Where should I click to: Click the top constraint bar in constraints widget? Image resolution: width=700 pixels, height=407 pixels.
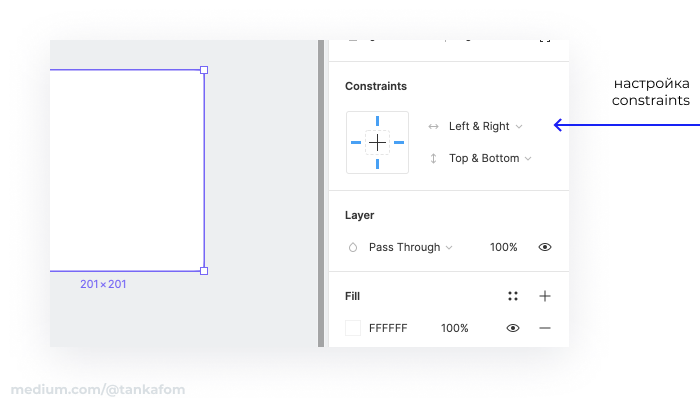click(377, 121)
